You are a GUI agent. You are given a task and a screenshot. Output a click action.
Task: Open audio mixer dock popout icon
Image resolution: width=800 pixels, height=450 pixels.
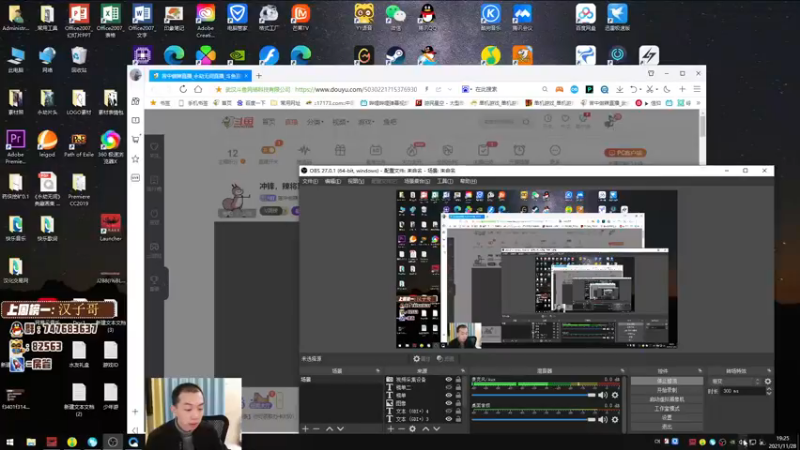coord(622,371)
